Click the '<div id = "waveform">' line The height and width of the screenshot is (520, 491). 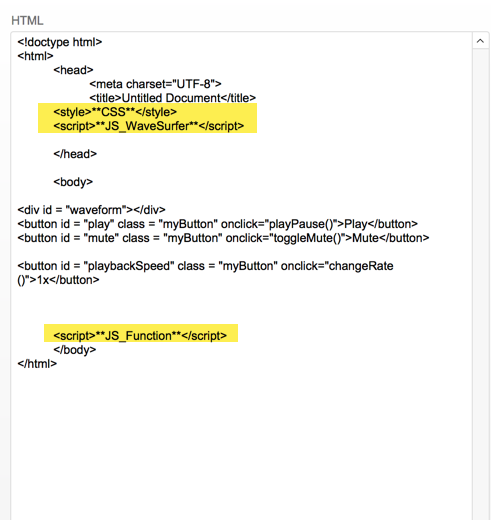[x=91, y=210]
